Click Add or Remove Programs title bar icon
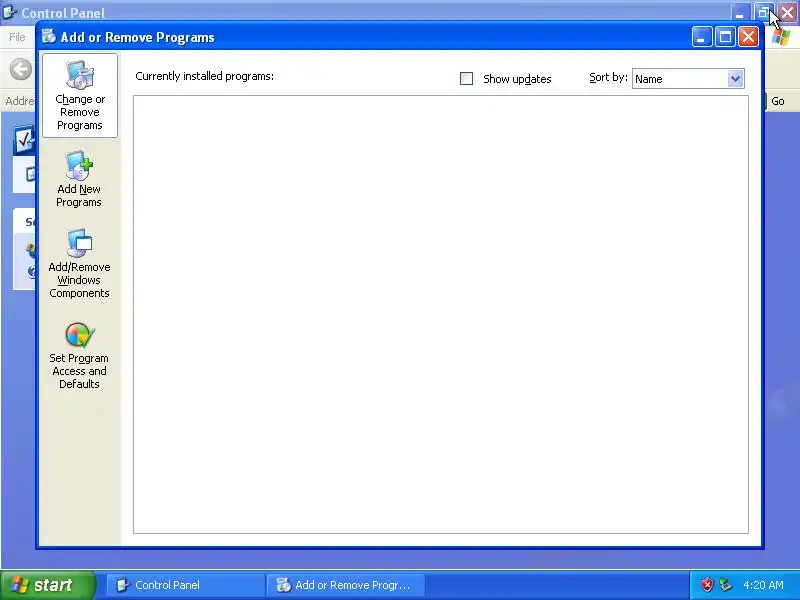 [48, 36]
